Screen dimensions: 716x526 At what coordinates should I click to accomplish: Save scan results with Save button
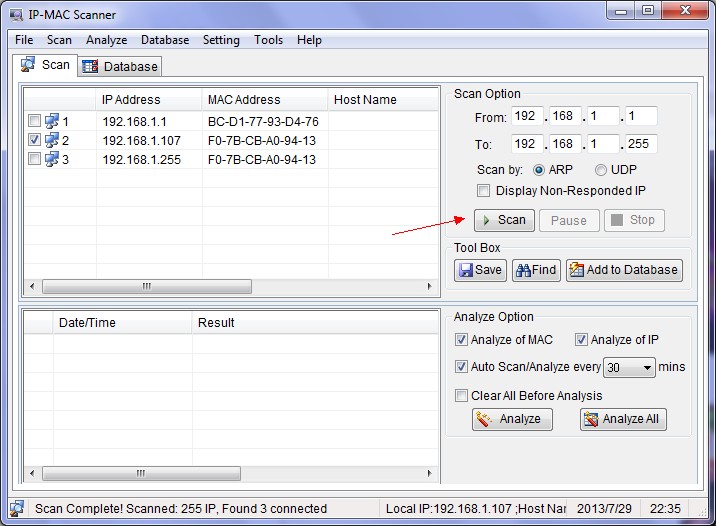pyautogui.click(x=480, y=270)
